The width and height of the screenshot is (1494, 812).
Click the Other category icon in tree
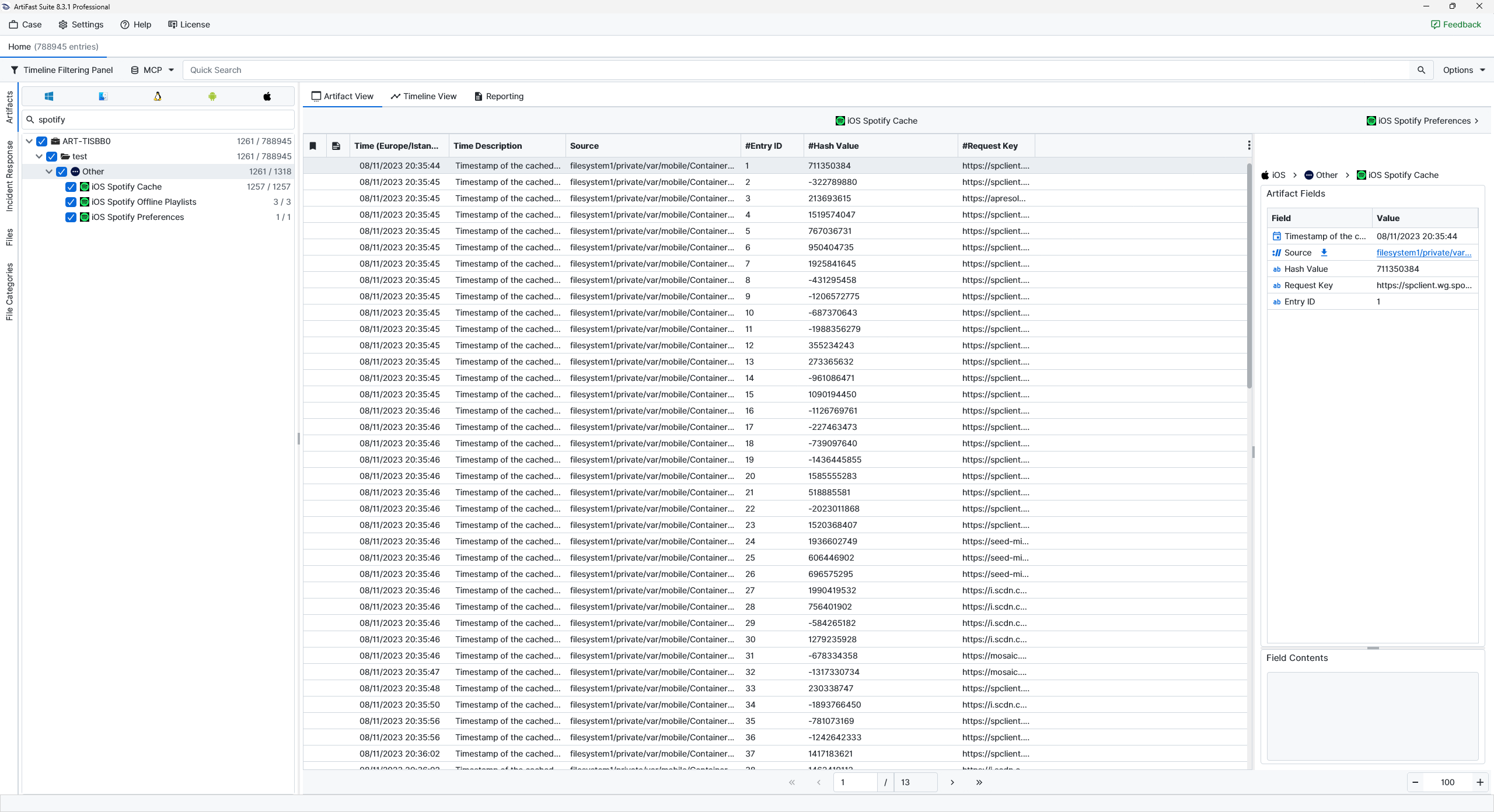tap(75, 171)
